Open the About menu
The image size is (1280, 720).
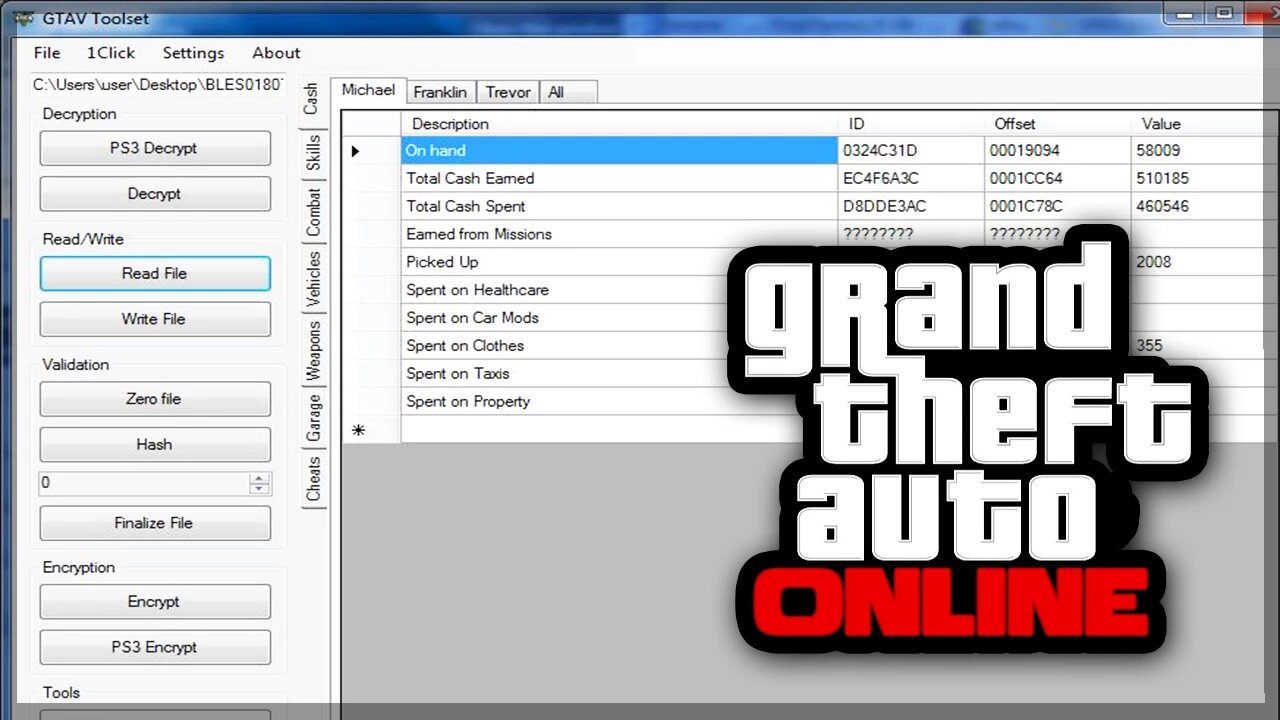click(276, 53)
